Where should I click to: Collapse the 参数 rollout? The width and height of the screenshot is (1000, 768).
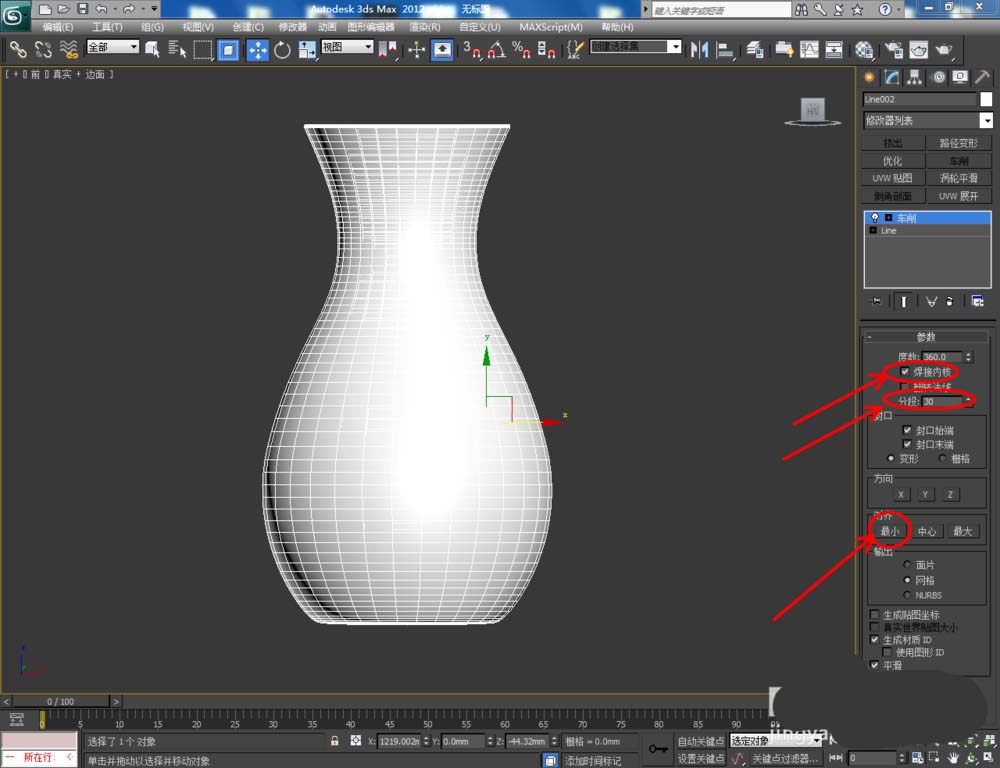(925, 337)
